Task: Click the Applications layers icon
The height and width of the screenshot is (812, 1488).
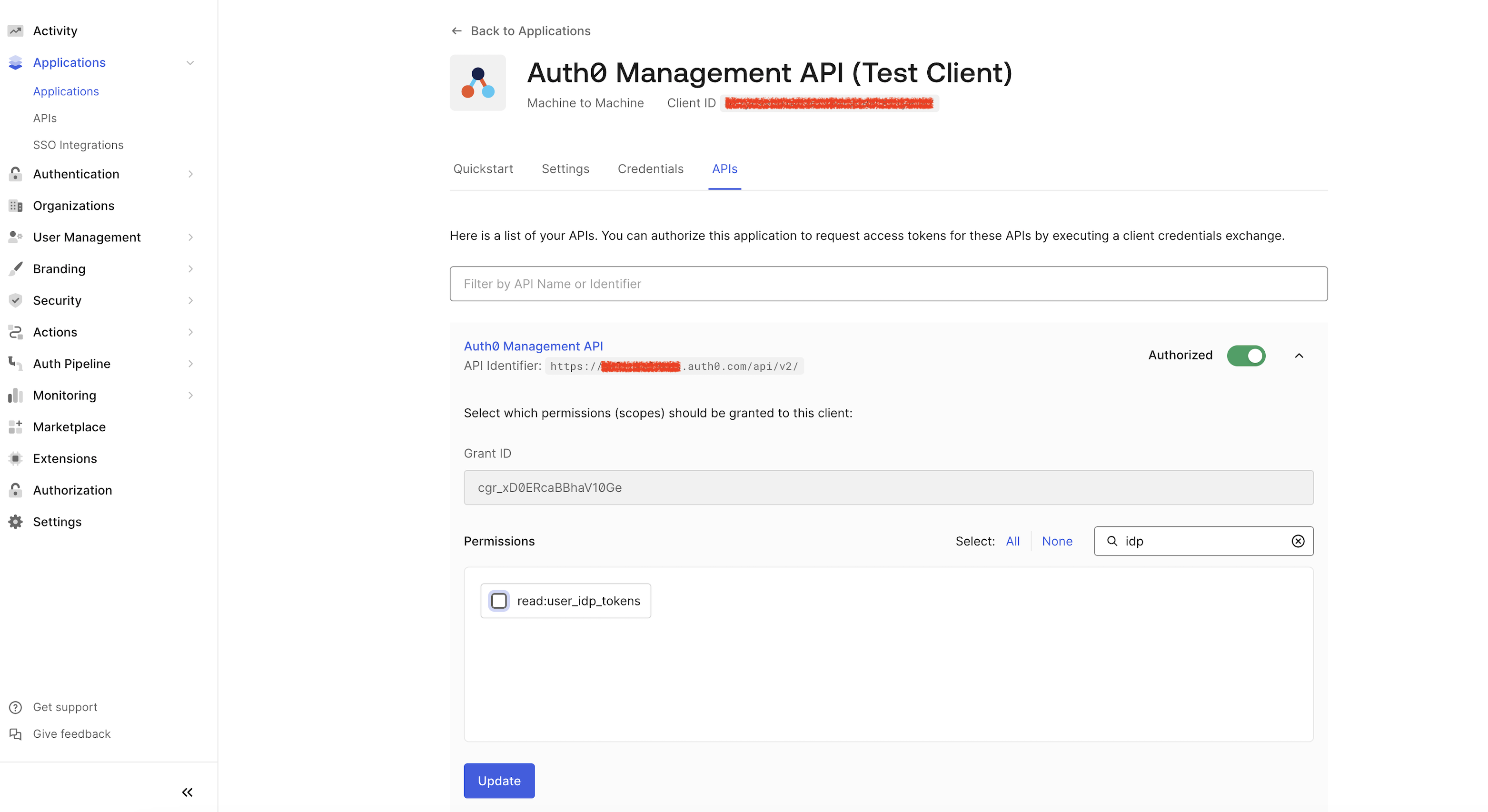Action: [x=16, y=62]
